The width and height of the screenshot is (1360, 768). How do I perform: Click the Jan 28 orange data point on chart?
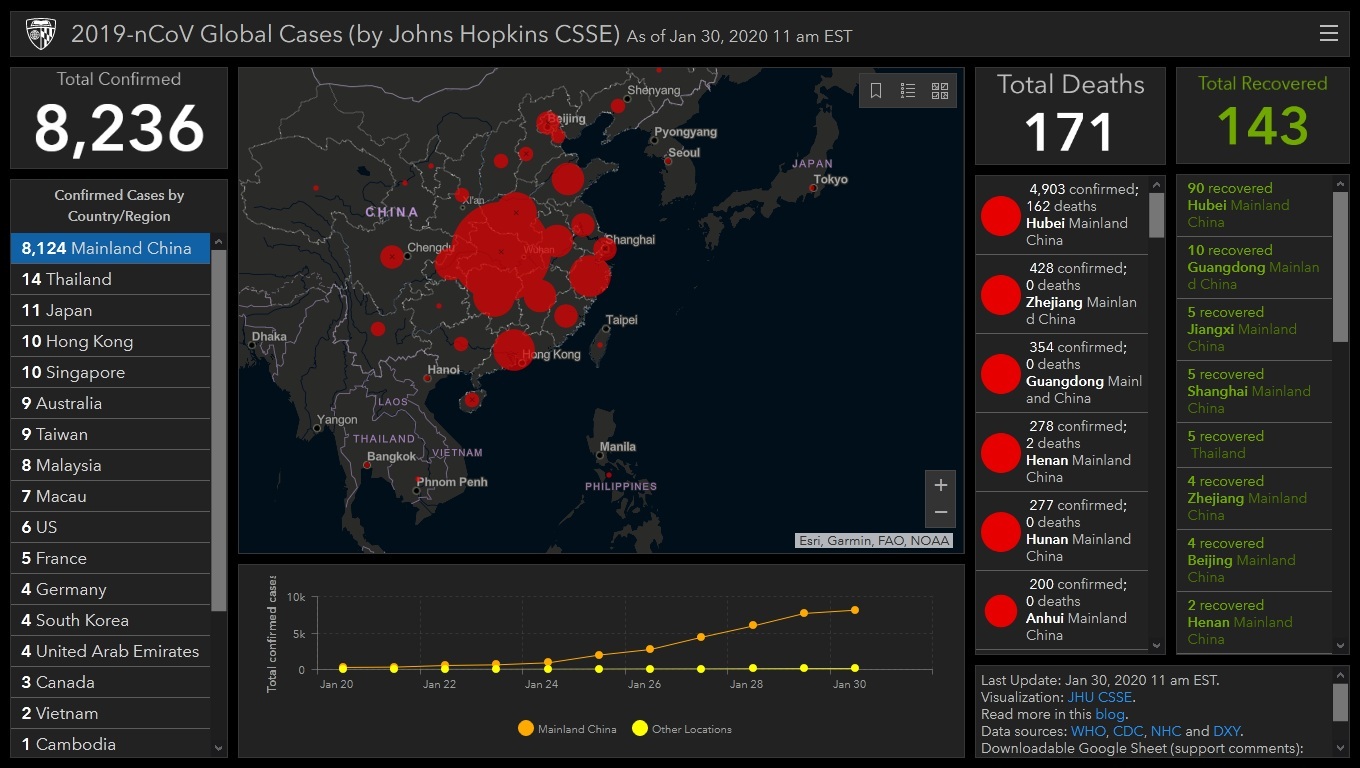[x=753, y=625]
